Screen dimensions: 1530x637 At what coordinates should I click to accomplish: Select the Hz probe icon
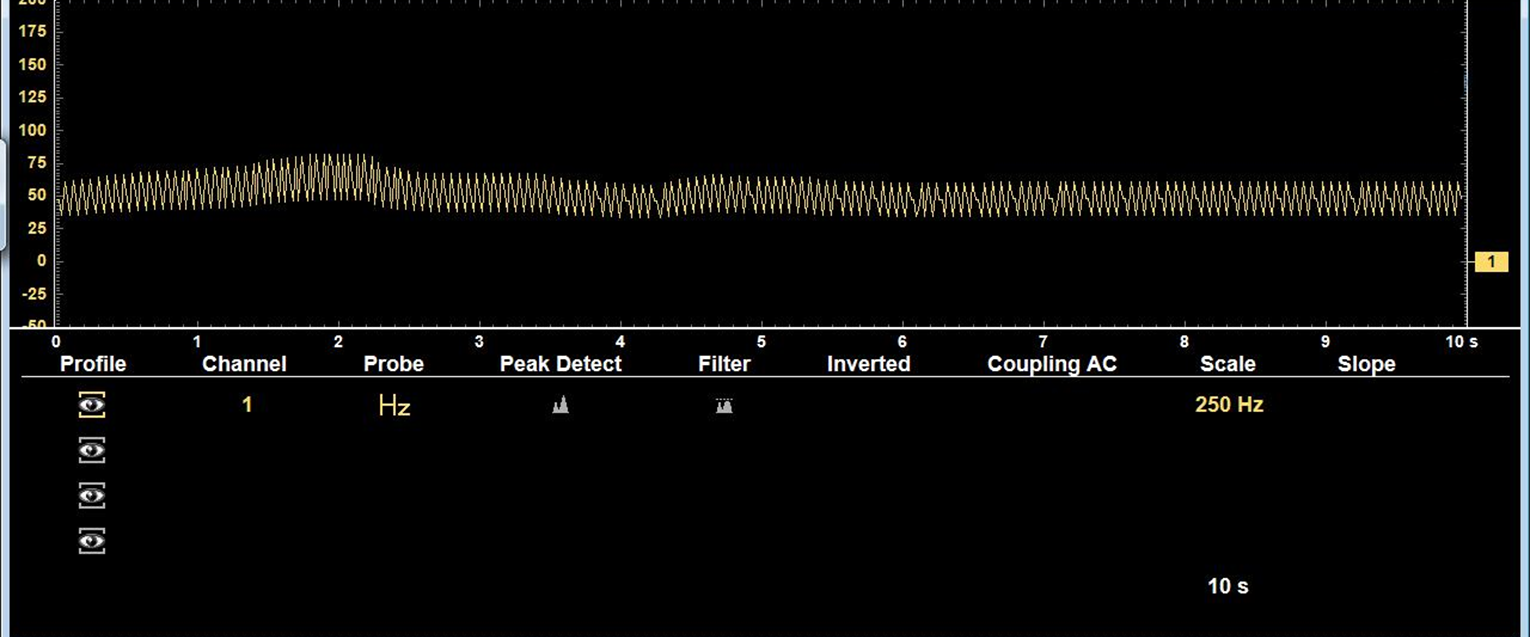(x=394, y=405)
